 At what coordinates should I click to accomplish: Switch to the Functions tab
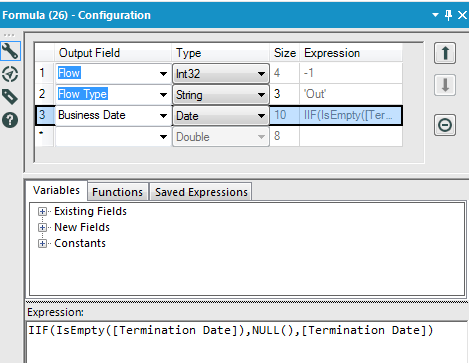pos(118,192)
